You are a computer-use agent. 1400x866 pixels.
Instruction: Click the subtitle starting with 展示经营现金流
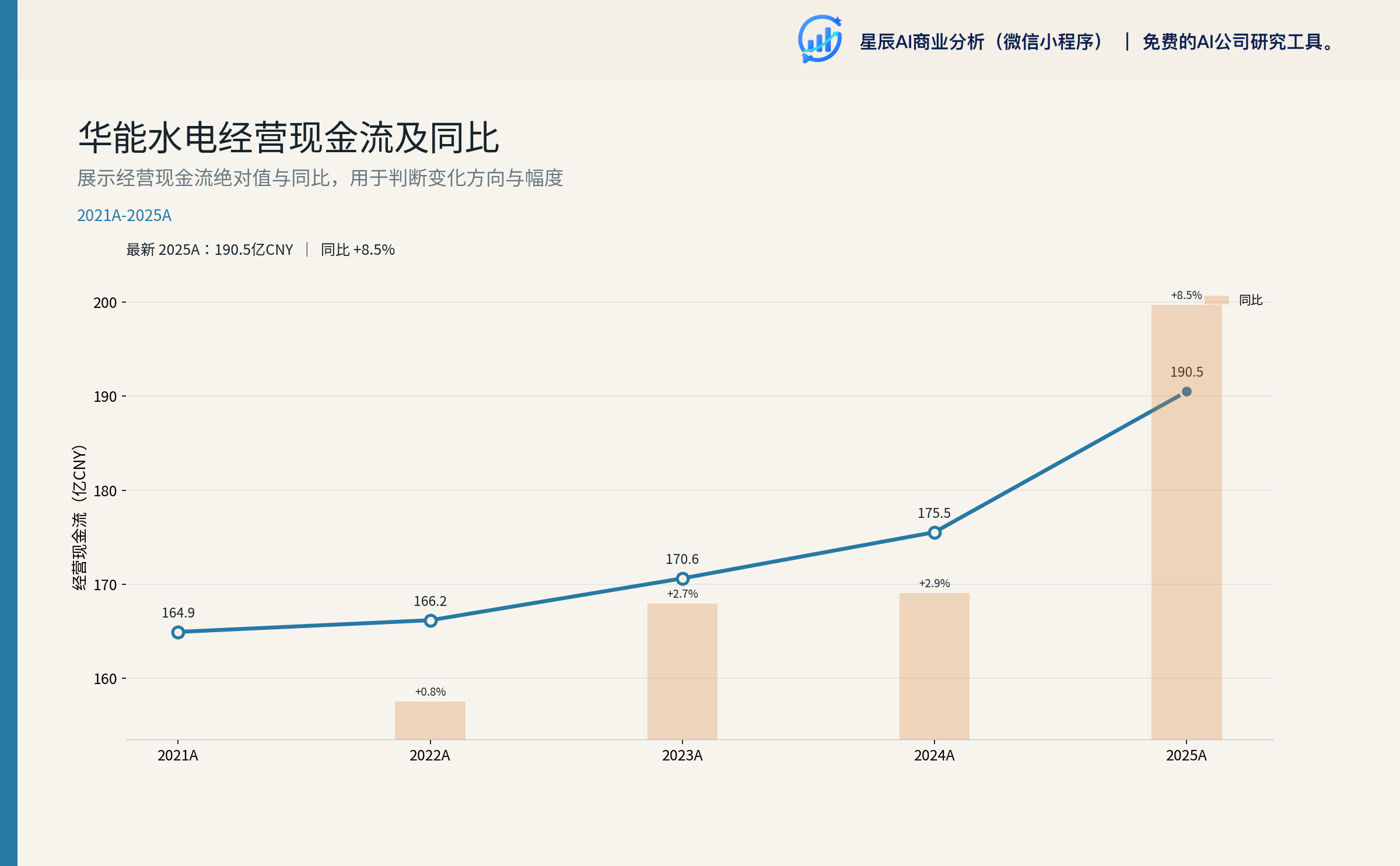point(320,178)
